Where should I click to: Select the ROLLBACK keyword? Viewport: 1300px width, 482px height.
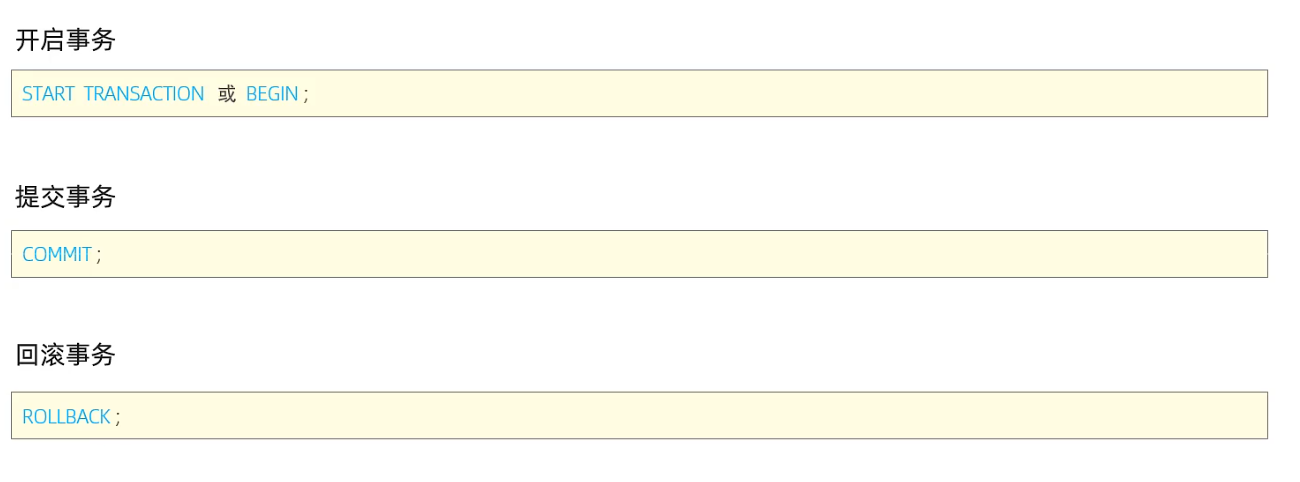pyautogui.click(x=66, y=417)
